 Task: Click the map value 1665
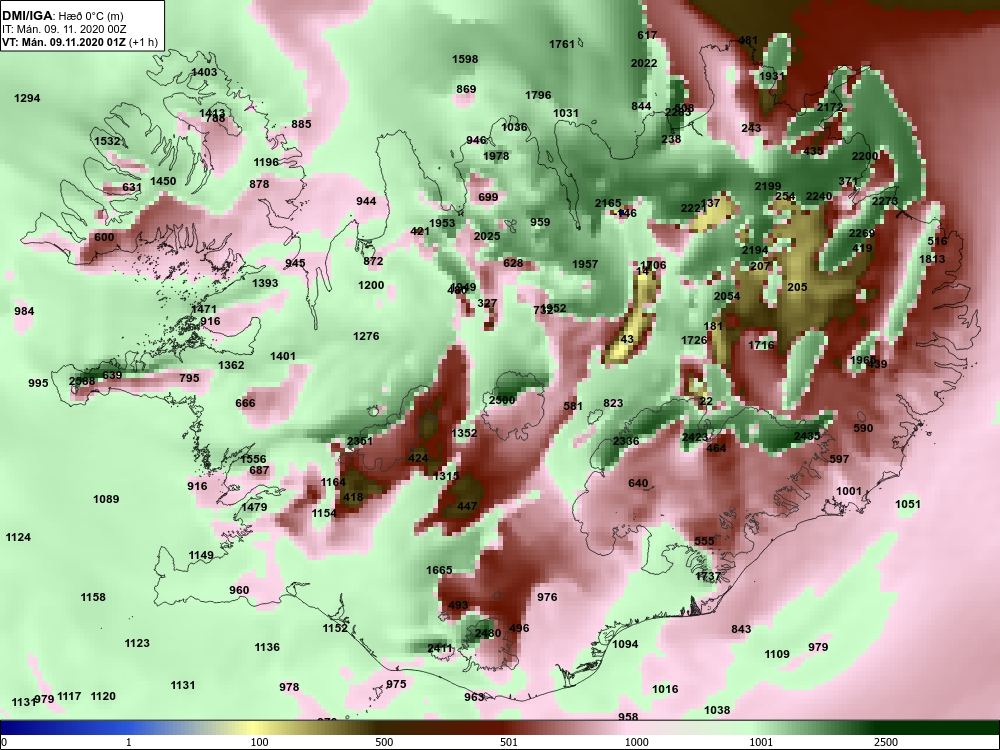click(x=439, y=570)
